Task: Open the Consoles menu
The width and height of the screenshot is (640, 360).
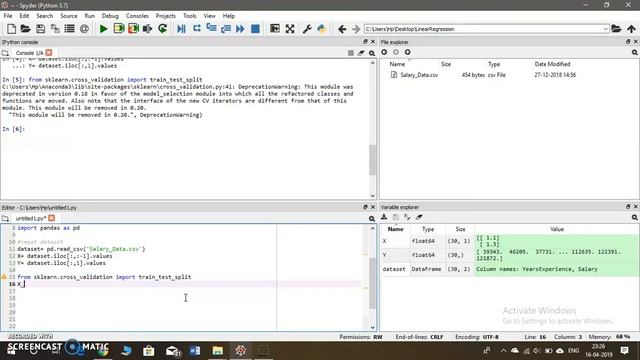Action: (137, 16)
